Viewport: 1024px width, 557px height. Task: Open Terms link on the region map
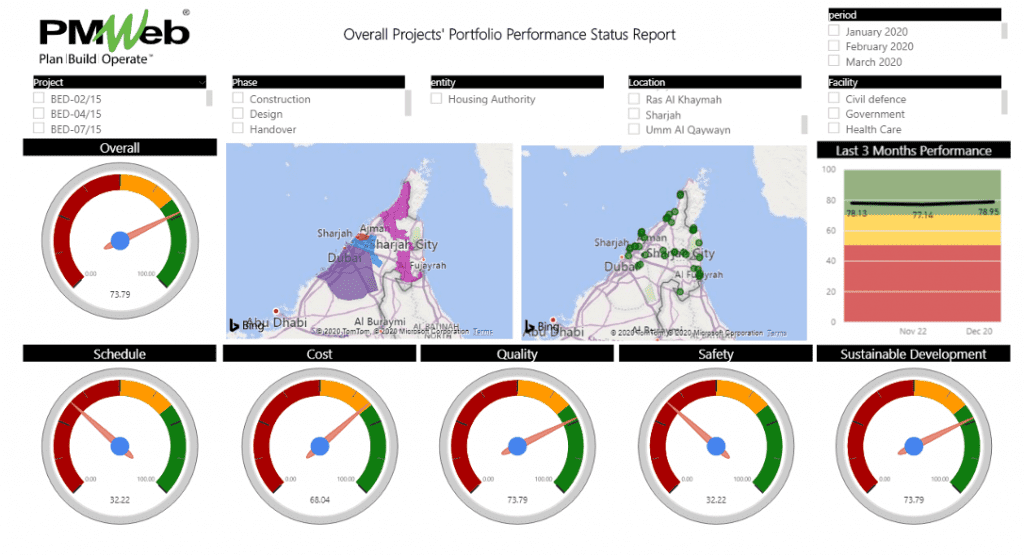tap(483, 332)
